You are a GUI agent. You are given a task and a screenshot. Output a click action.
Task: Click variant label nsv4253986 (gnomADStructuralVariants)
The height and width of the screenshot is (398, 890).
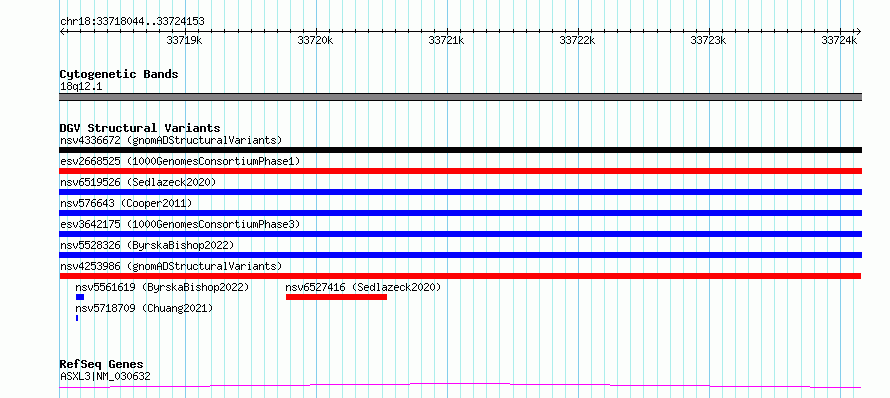(171, 266)
